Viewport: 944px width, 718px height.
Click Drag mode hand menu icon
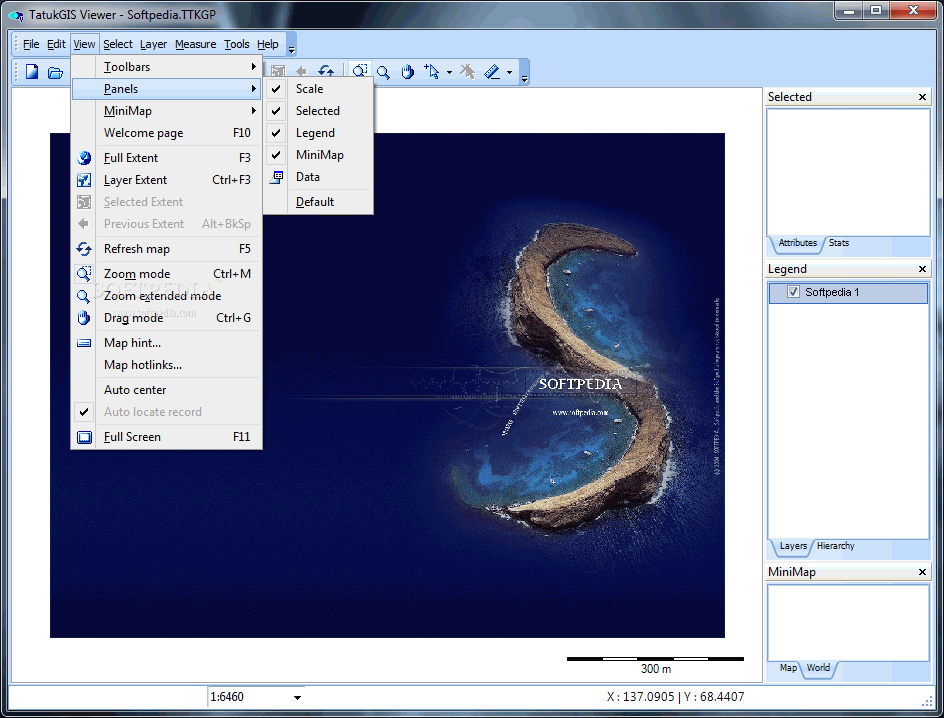point(84,318)
